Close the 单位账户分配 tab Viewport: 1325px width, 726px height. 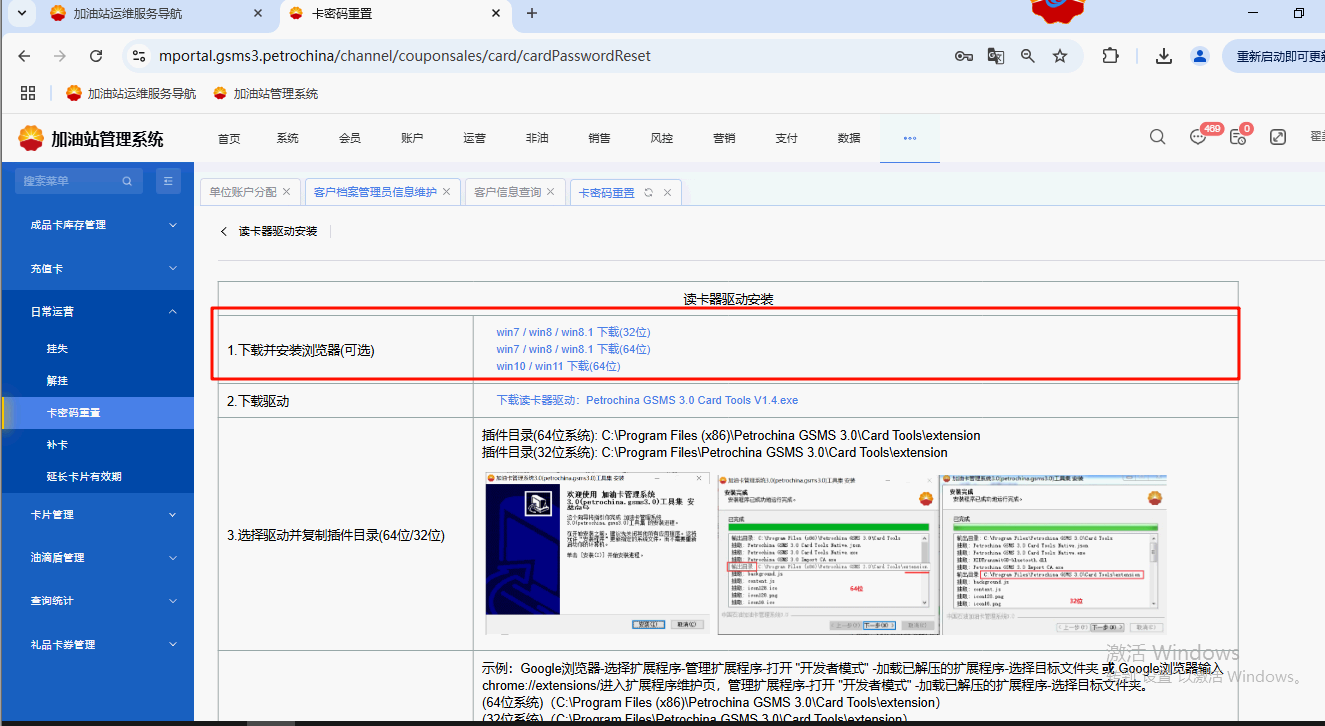coord(286,192)
